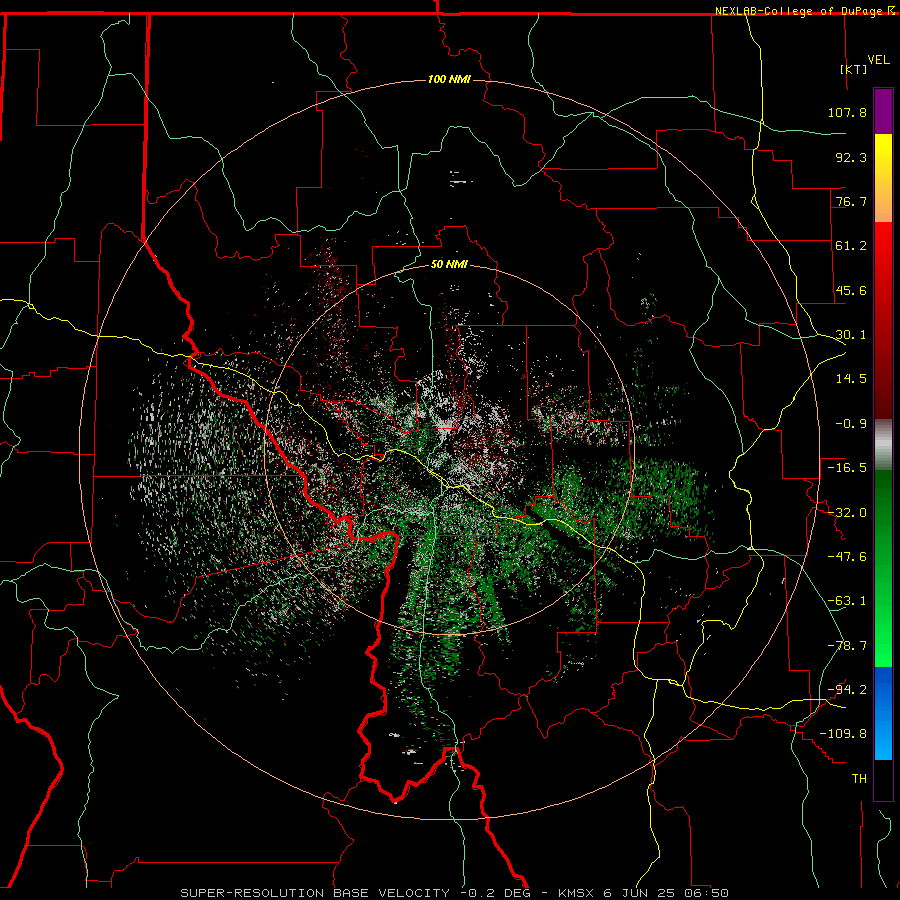Click the 76.7 legend value
This screenshot has width=900, height=900.
click(851, 201)
